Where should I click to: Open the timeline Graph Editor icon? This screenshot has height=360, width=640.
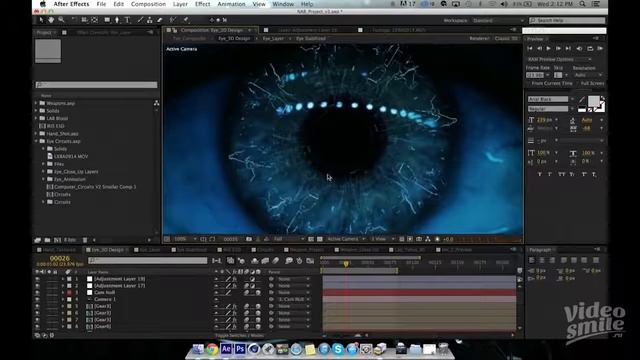point(310,260)
